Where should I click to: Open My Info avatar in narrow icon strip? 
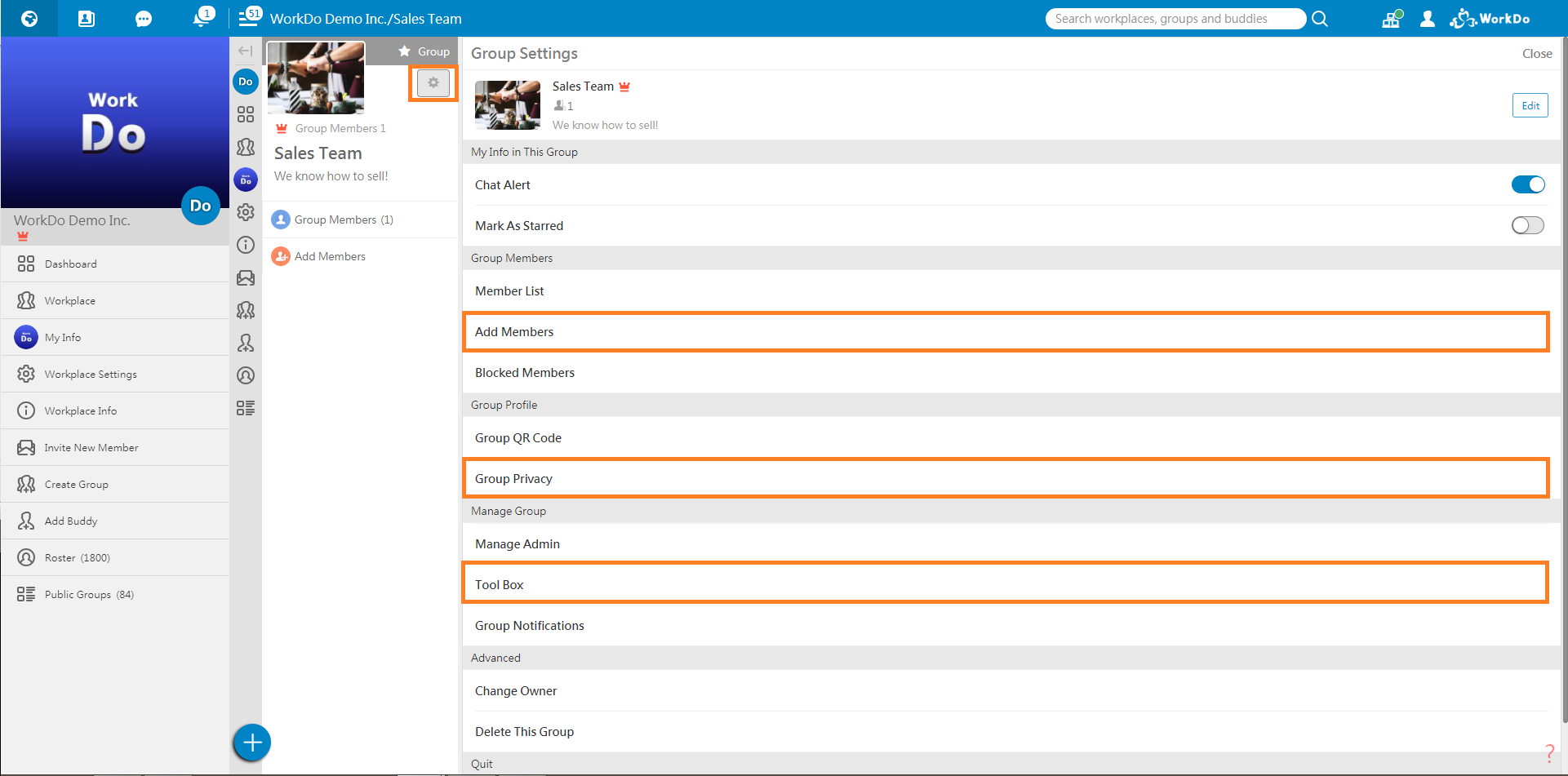point(246,180)
